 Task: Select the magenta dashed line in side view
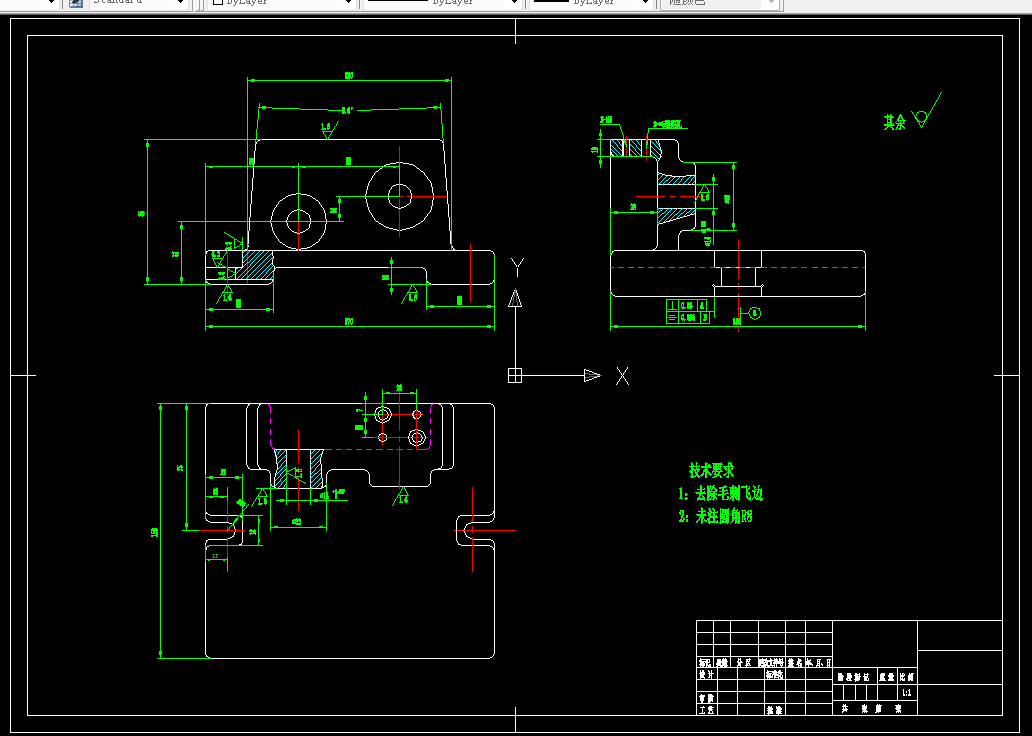pyautogui.click(x=737, y=267)
